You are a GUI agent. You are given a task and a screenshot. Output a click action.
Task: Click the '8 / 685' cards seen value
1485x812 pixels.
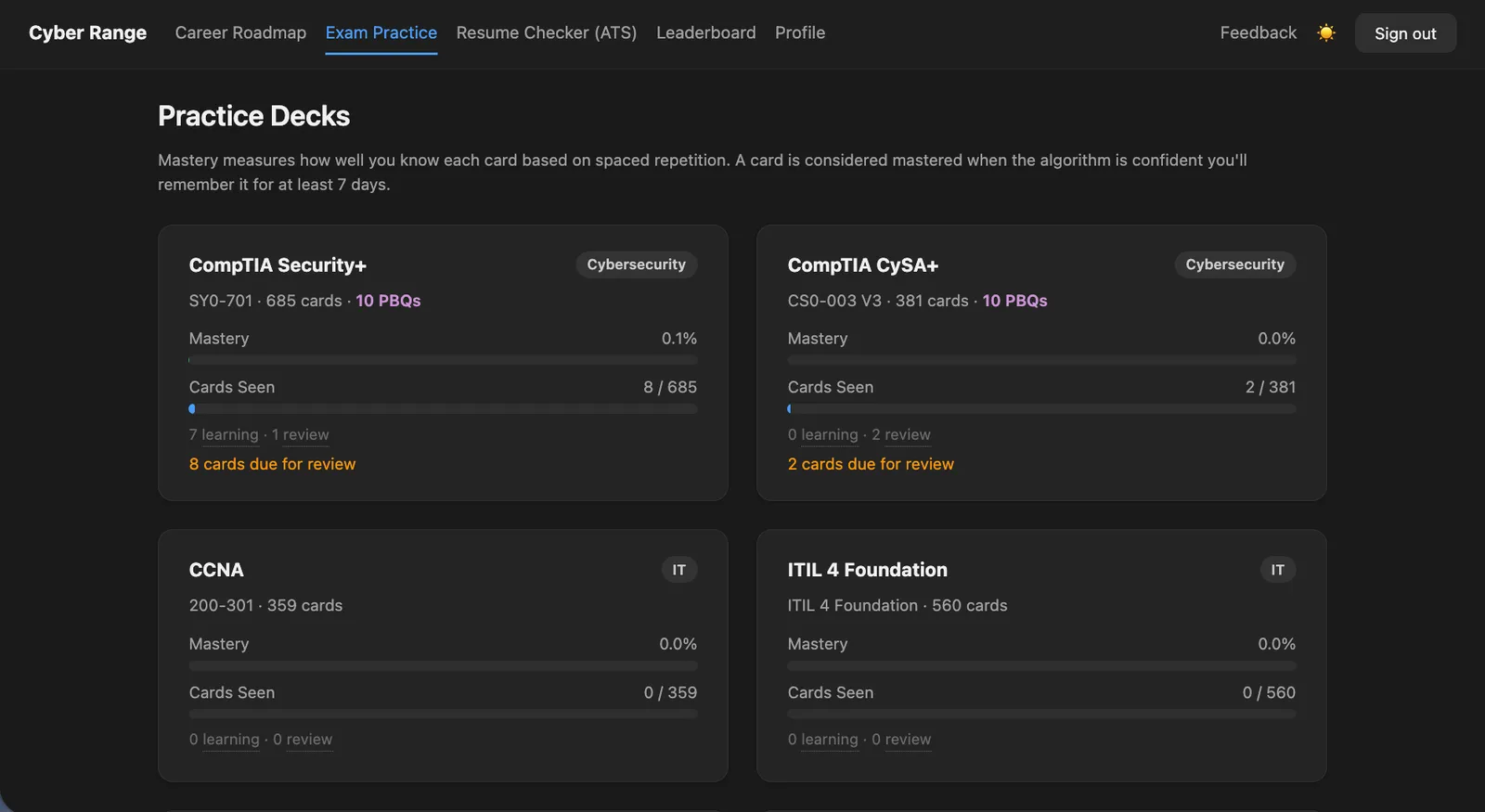click(670, 387)
